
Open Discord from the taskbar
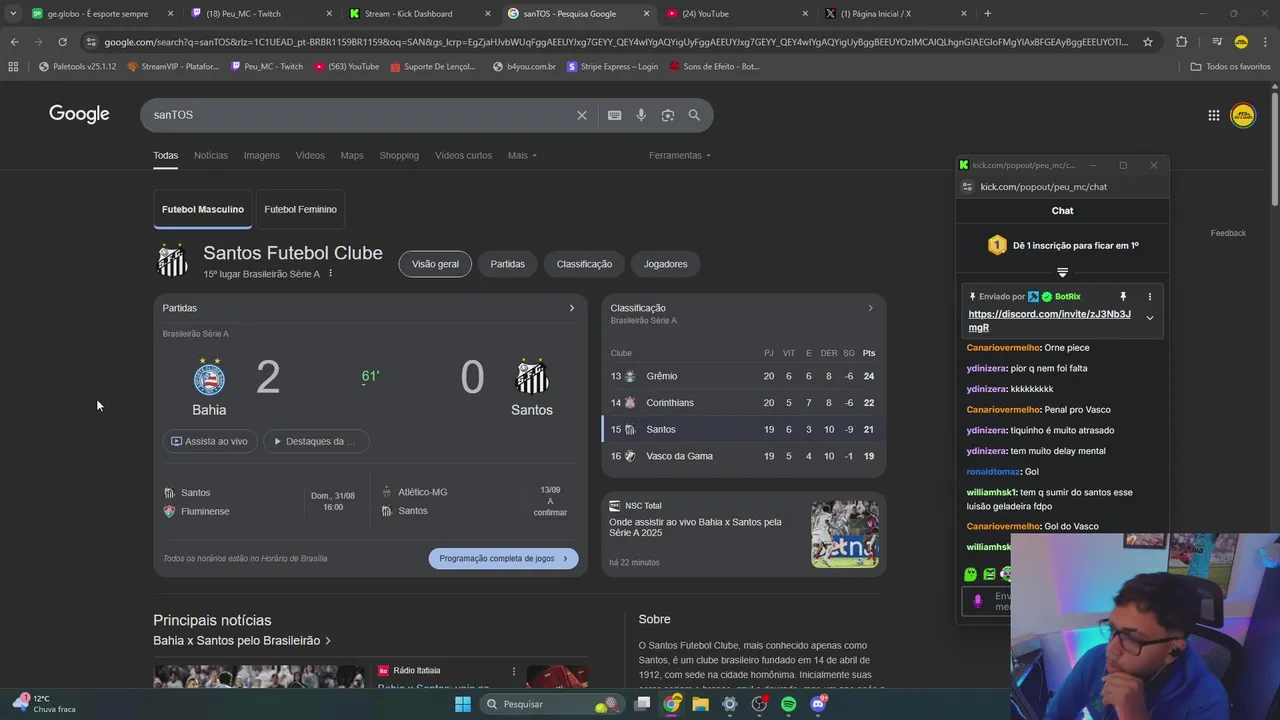tap(818, 704)
